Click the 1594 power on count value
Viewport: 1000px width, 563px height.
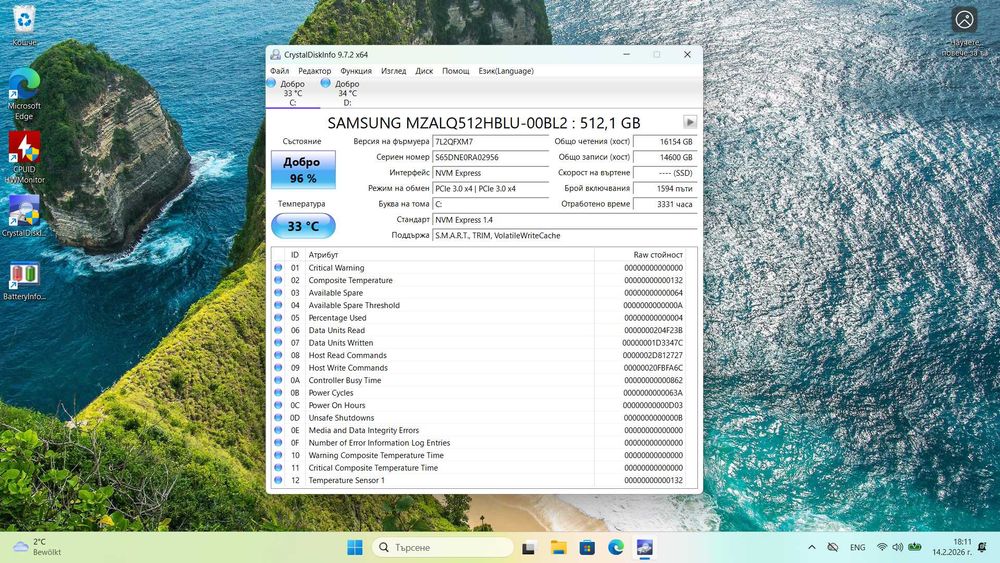coord(665,189)
